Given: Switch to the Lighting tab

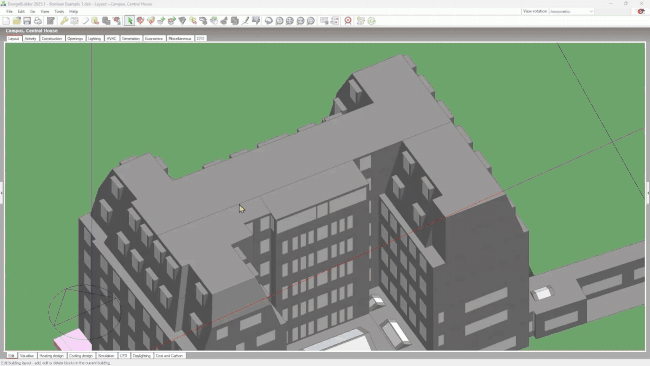Looking at the screenshot, I should click(95, 39).
